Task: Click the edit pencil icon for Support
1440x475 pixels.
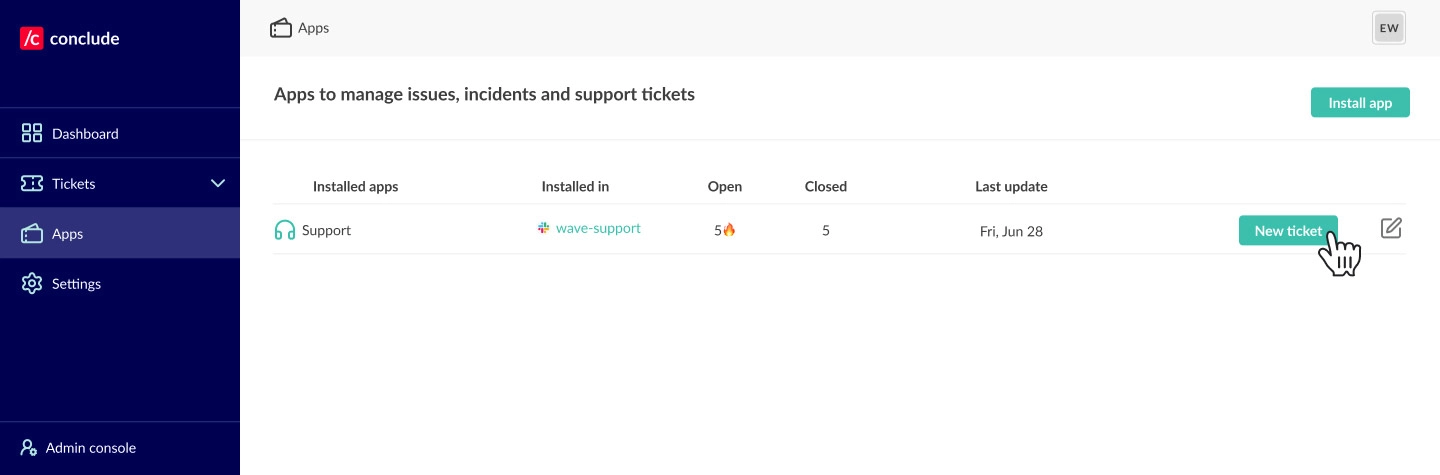Action: click(1391, 228)
